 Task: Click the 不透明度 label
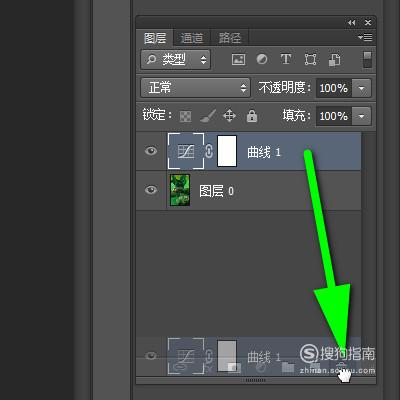click(x=284, y=88)
